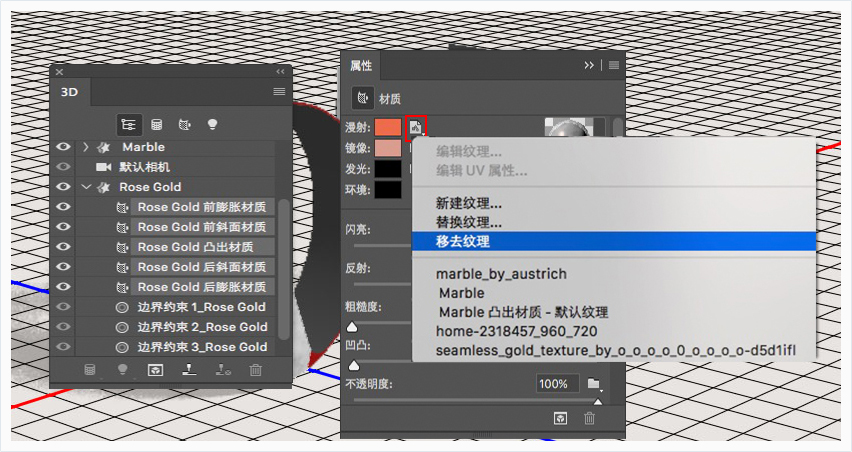Collapse Properties panel with double chevrons
Image resolution: width=852 pixels, height=452 pixels.
click(x=590, y=65)
